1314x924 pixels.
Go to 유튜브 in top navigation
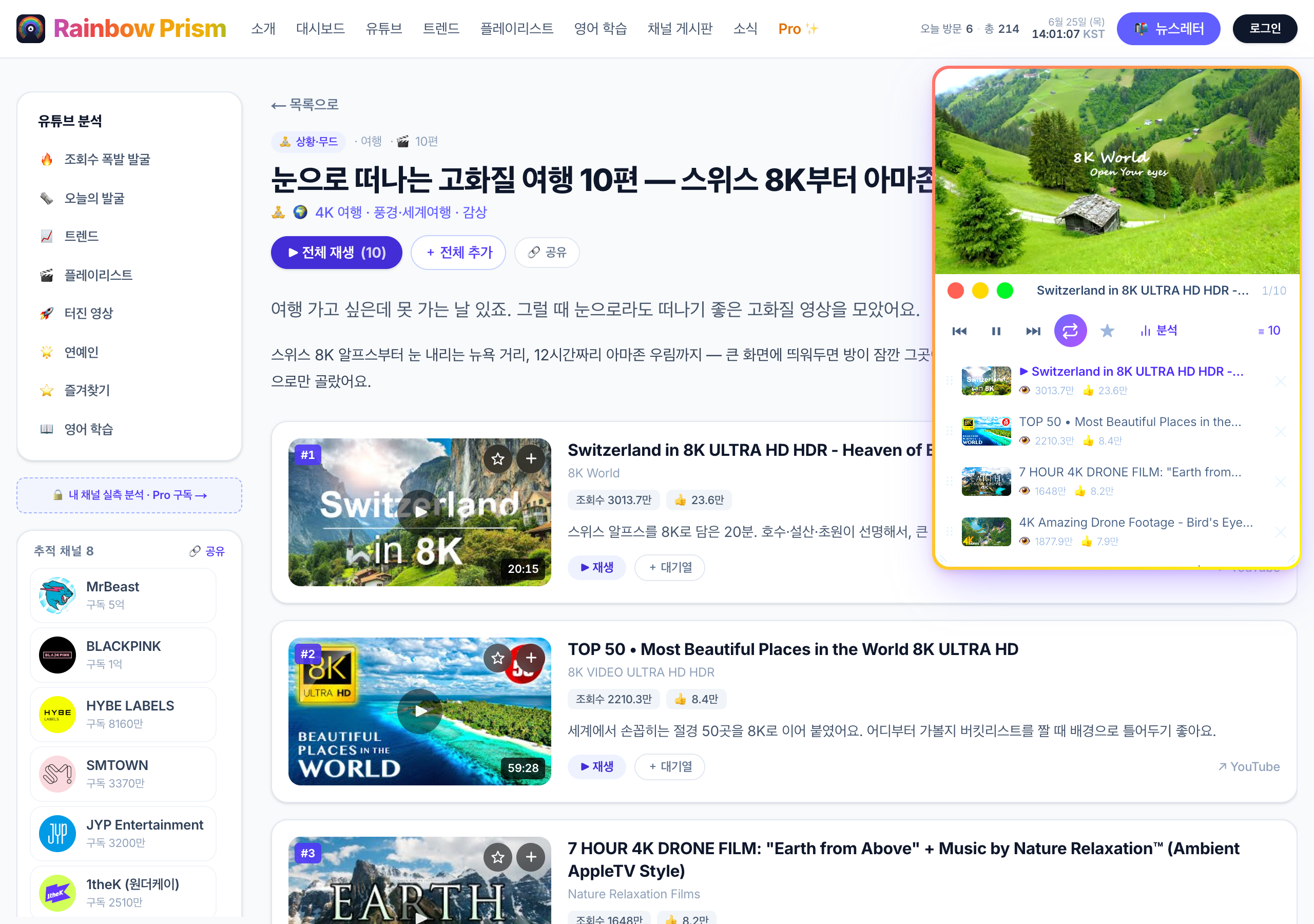click(x=384, y=29)
